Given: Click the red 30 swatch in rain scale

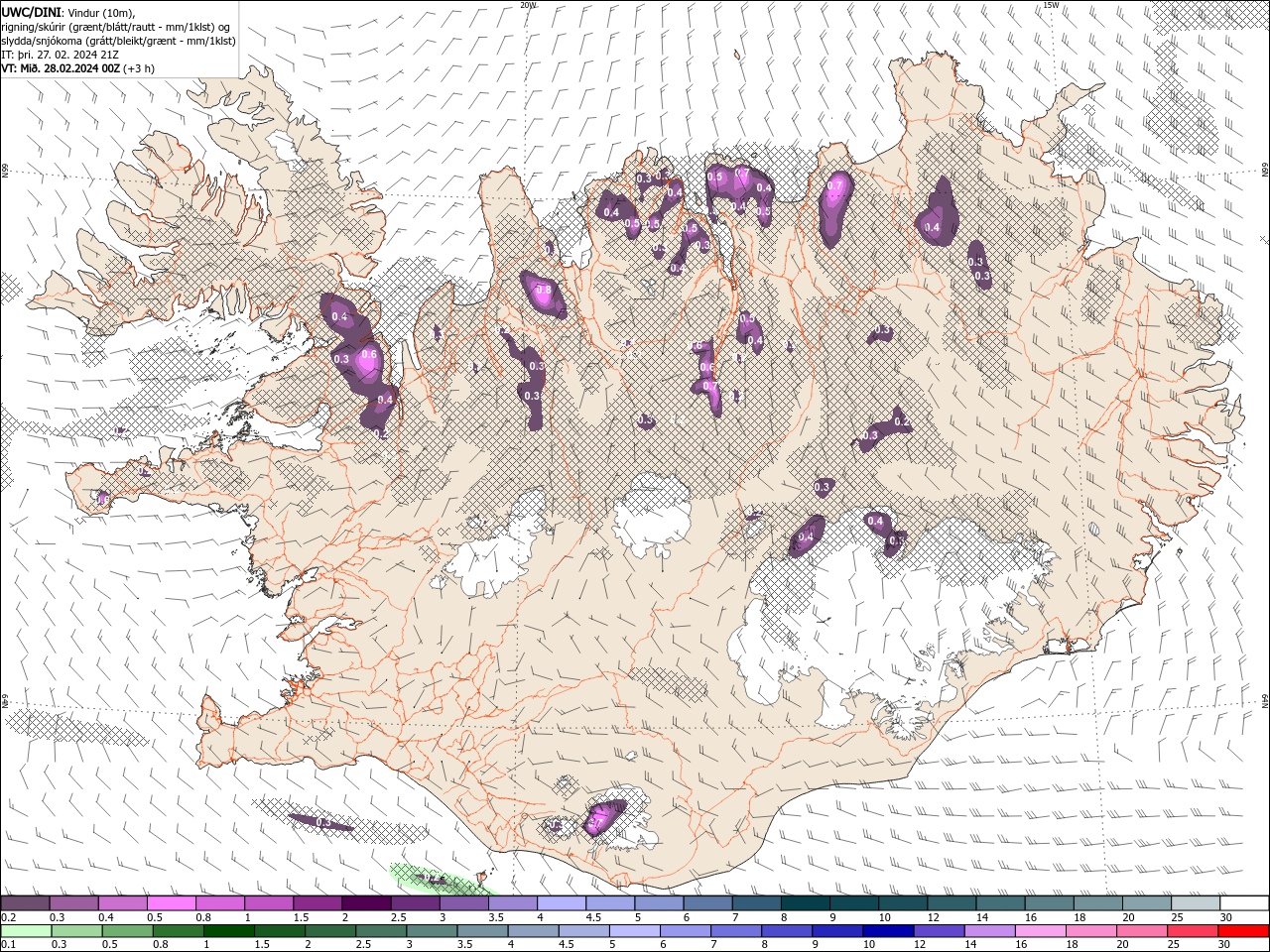Looking at the screenshot, I should (1243, 931).
